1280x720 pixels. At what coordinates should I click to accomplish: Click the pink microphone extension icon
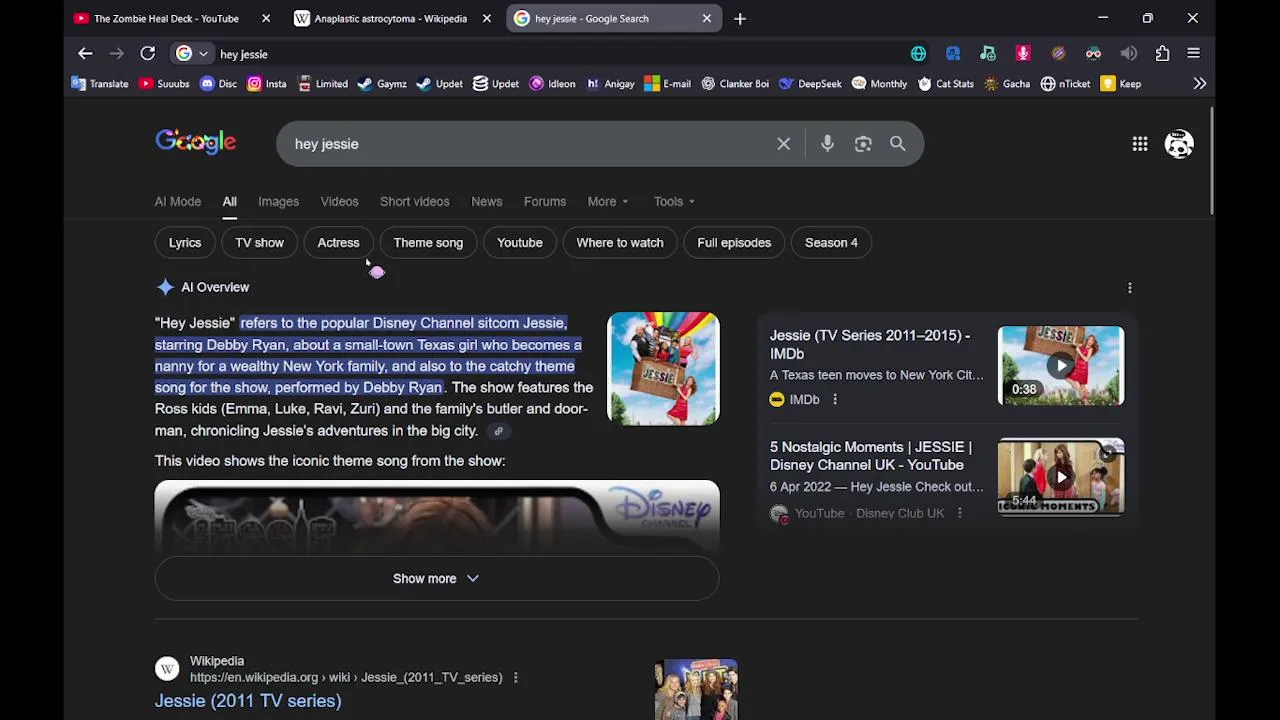pyautogui.click(x=1023, y=54)
